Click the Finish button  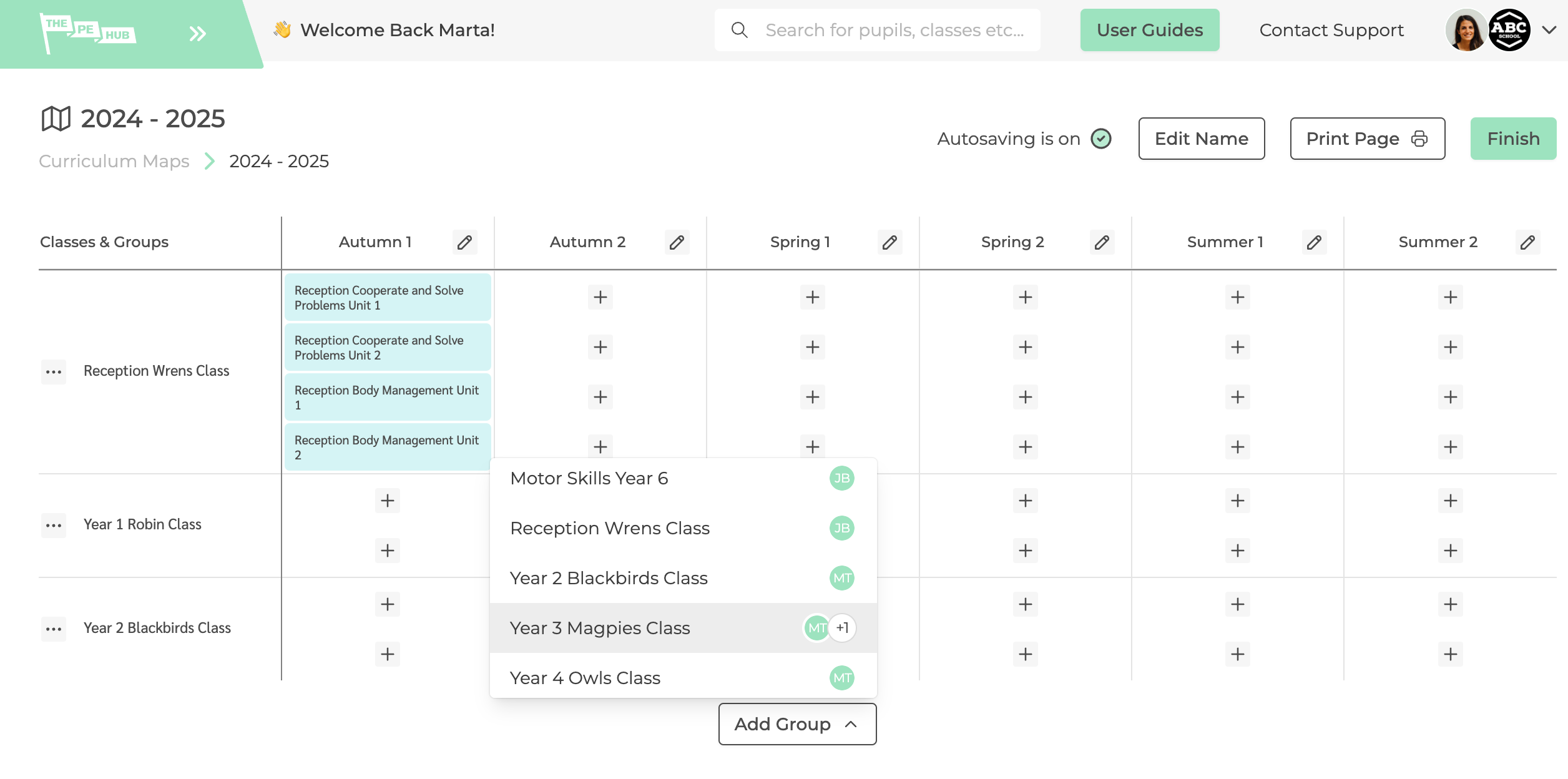pyautogui.click(x=1512, y=139)
